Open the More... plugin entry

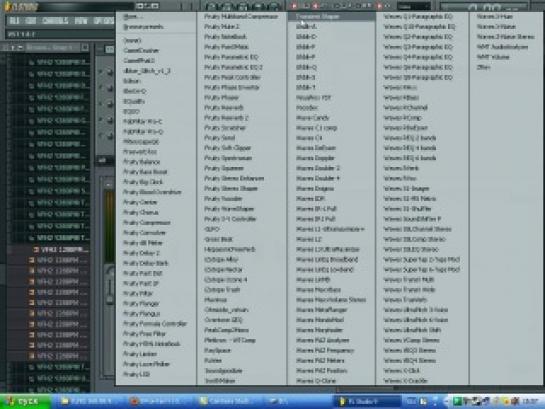click(x=133, y=16)
